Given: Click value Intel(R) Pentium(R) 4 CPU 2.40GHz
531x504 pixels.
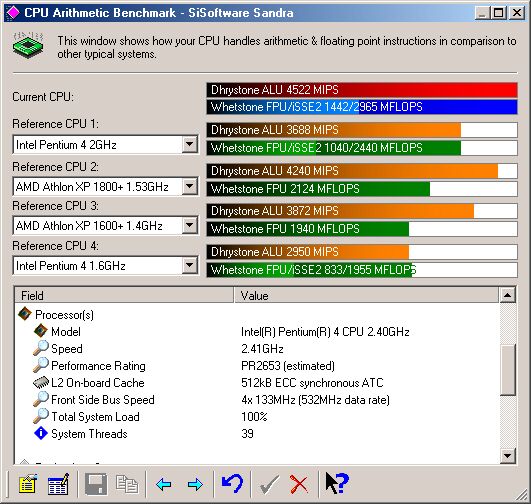Looking at the screenshot, I should click(325, 332).
